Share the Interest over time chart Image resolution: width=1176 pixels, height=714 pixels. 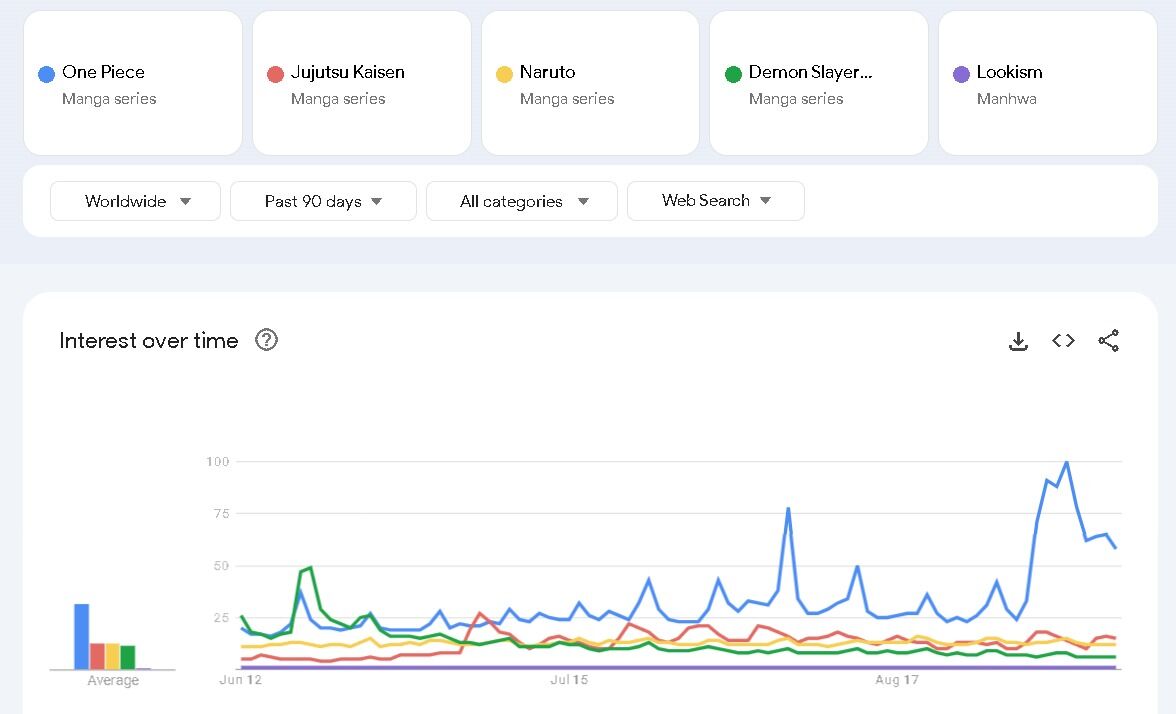1108,340
